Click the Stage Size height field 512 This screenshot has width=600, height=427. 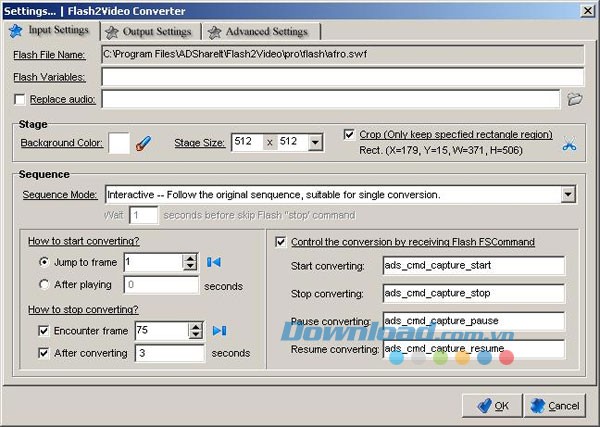point(293,142)
